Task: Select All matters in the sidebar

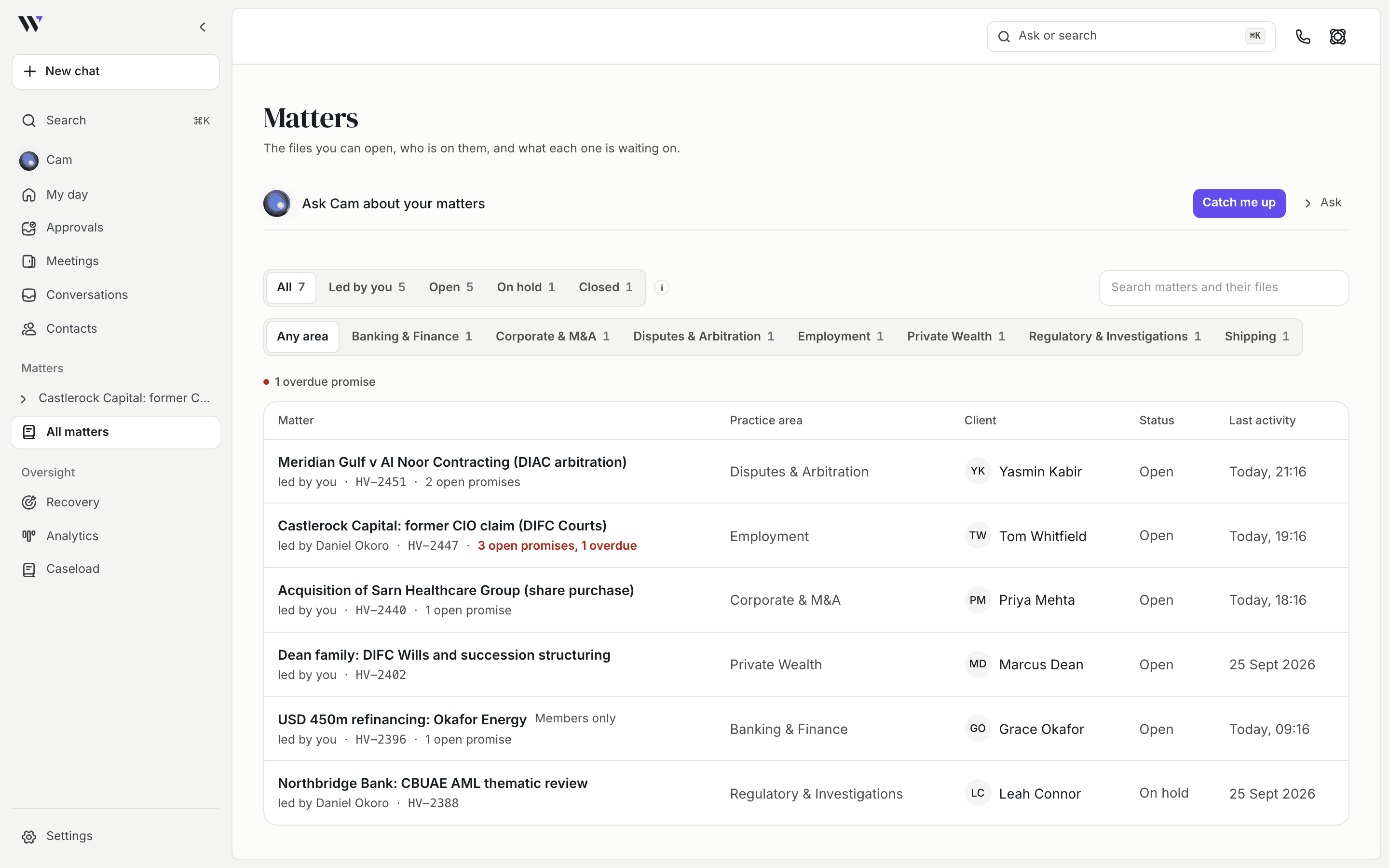Action: click(x=115, y=432)
